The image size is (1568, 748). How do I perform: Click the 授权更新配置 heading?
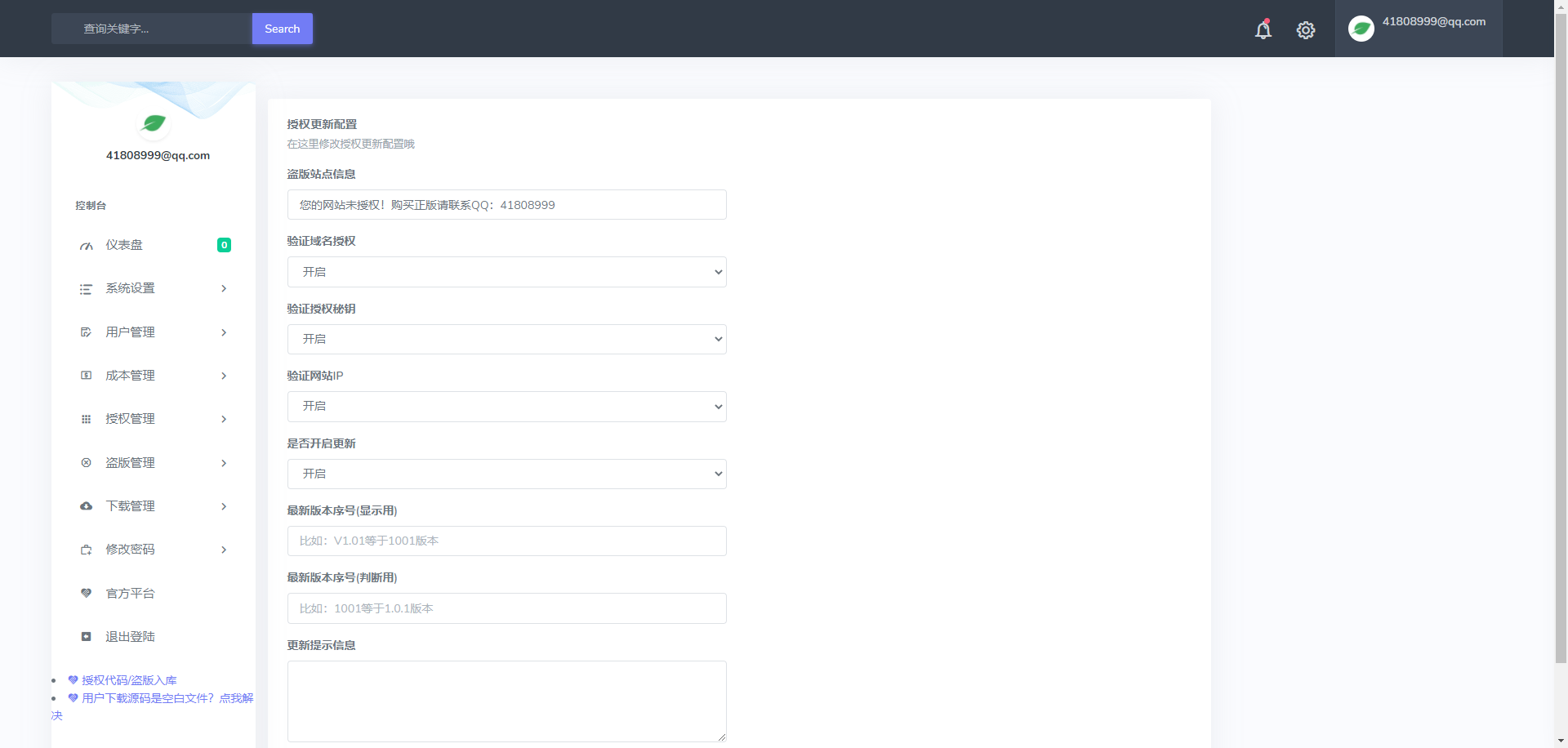[x=322, y=124]
